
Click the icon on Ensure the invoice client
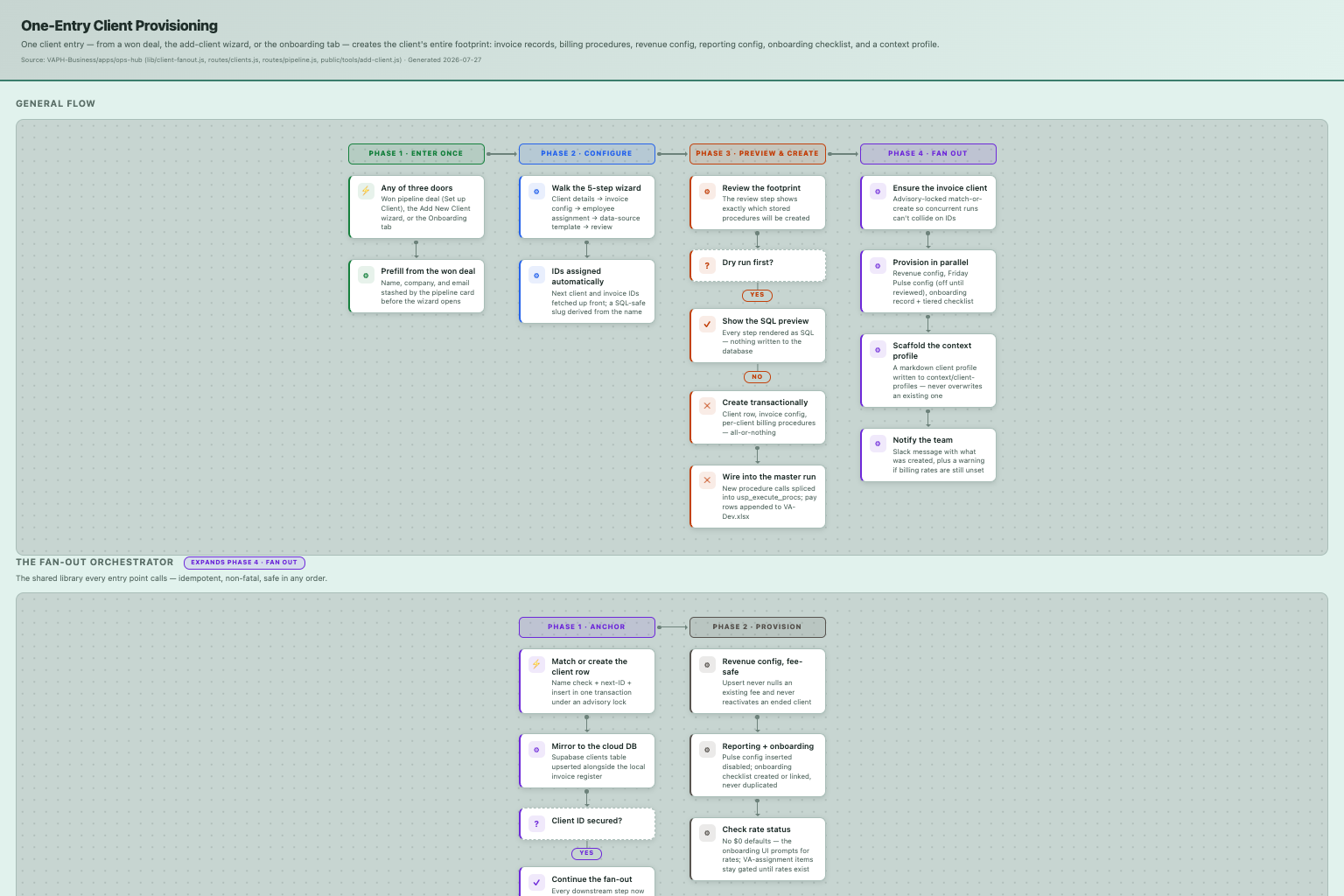tap(878, 191)
